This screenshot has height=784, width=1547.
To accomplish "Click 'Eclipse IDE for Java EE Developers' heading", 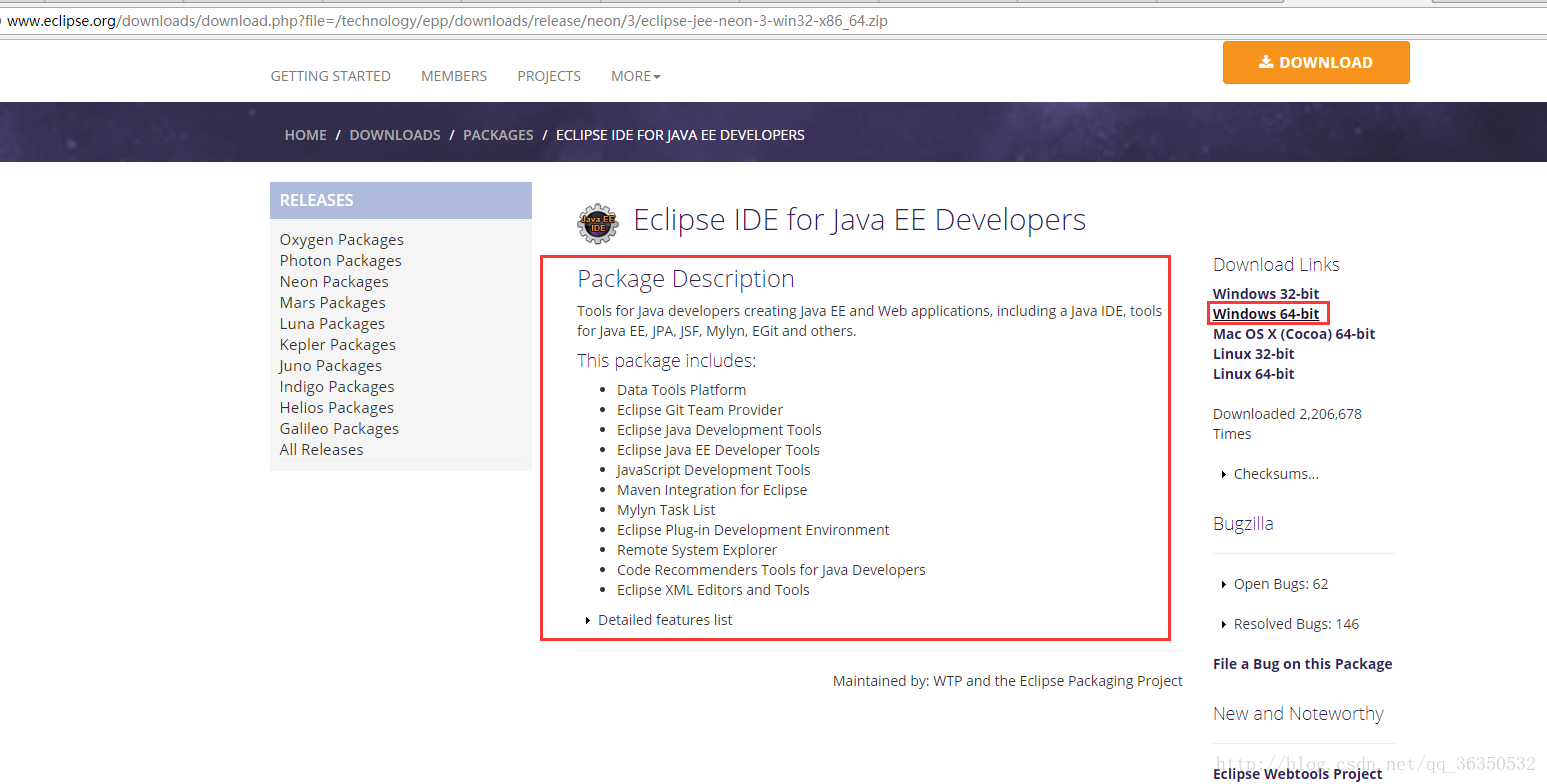I will 860,220.
